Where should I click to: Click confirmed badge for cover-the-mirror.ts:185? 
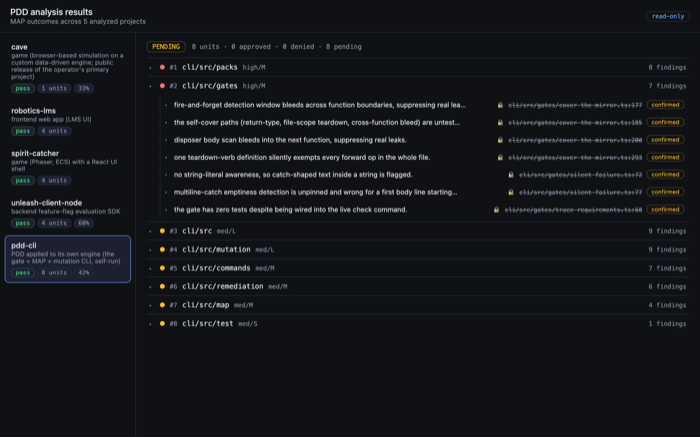(665, 122)
